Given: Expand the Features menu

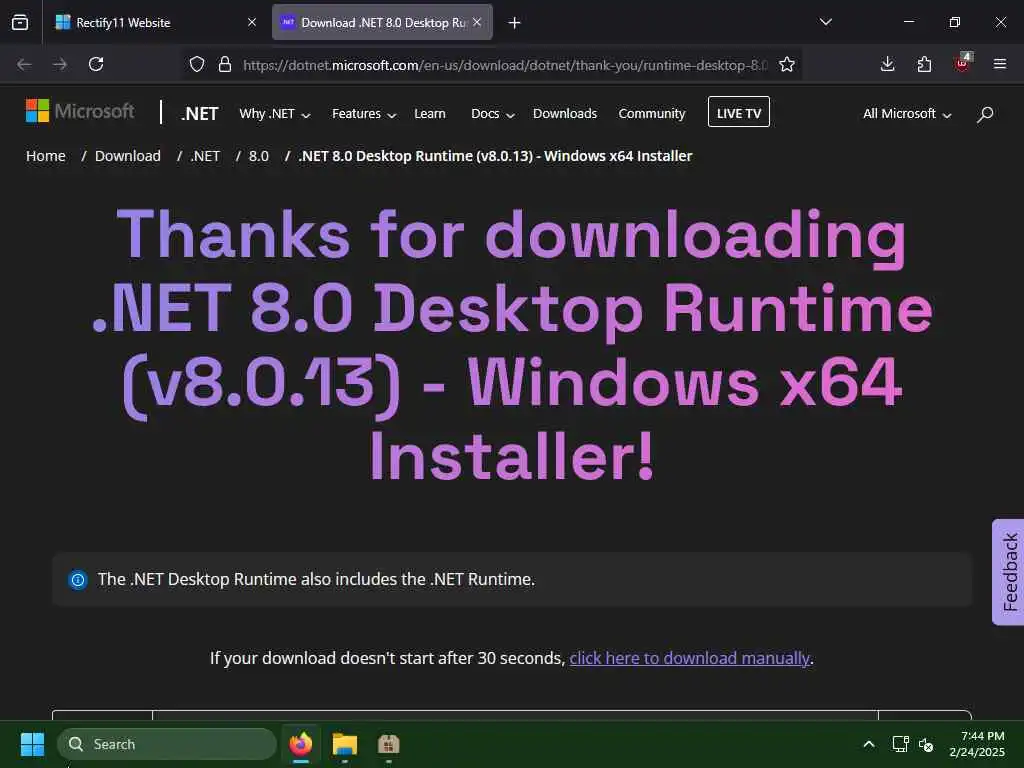Looking at the screenshot, I should 364,114.
